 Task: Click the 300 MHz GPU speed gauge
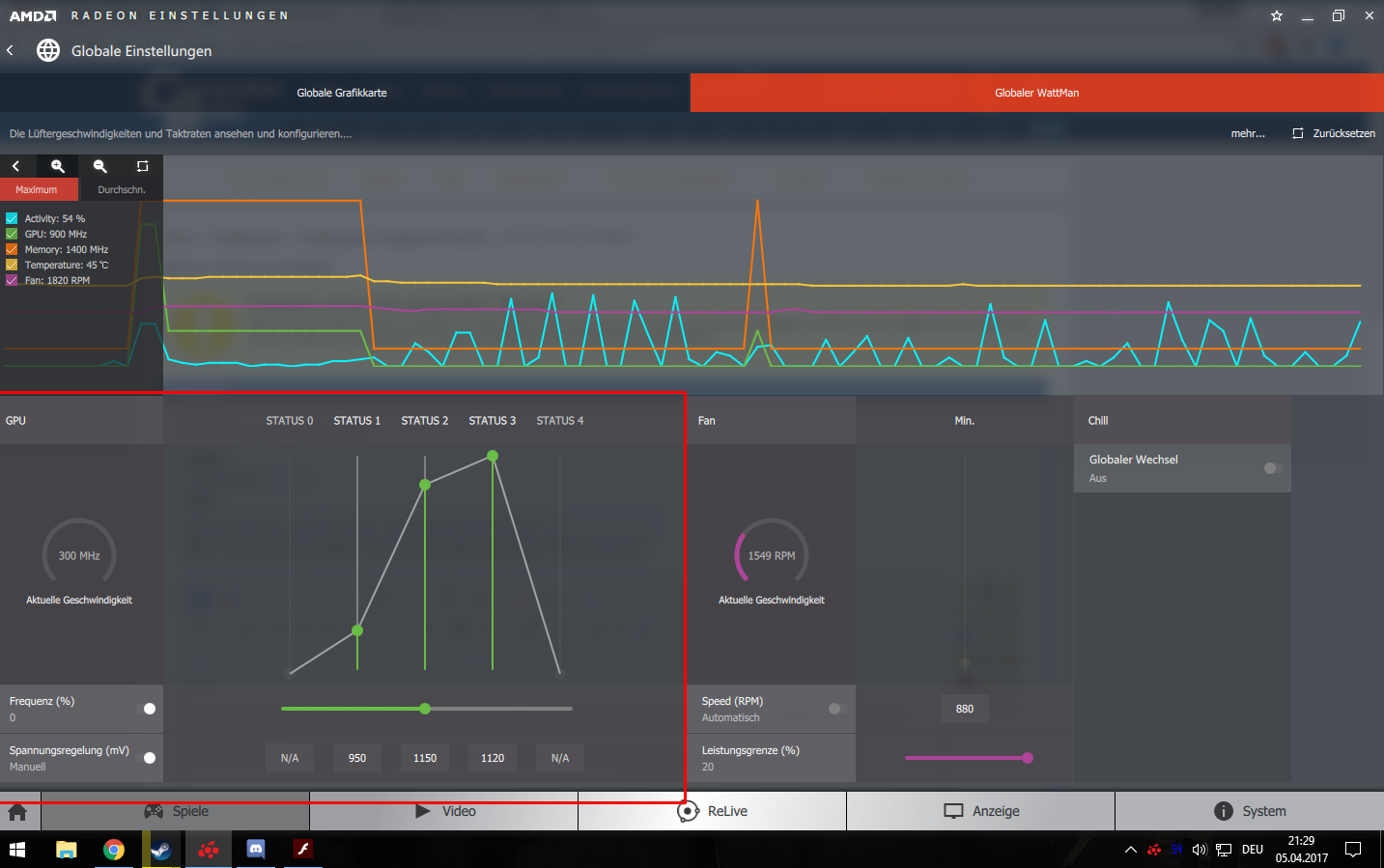pos(79,555)
